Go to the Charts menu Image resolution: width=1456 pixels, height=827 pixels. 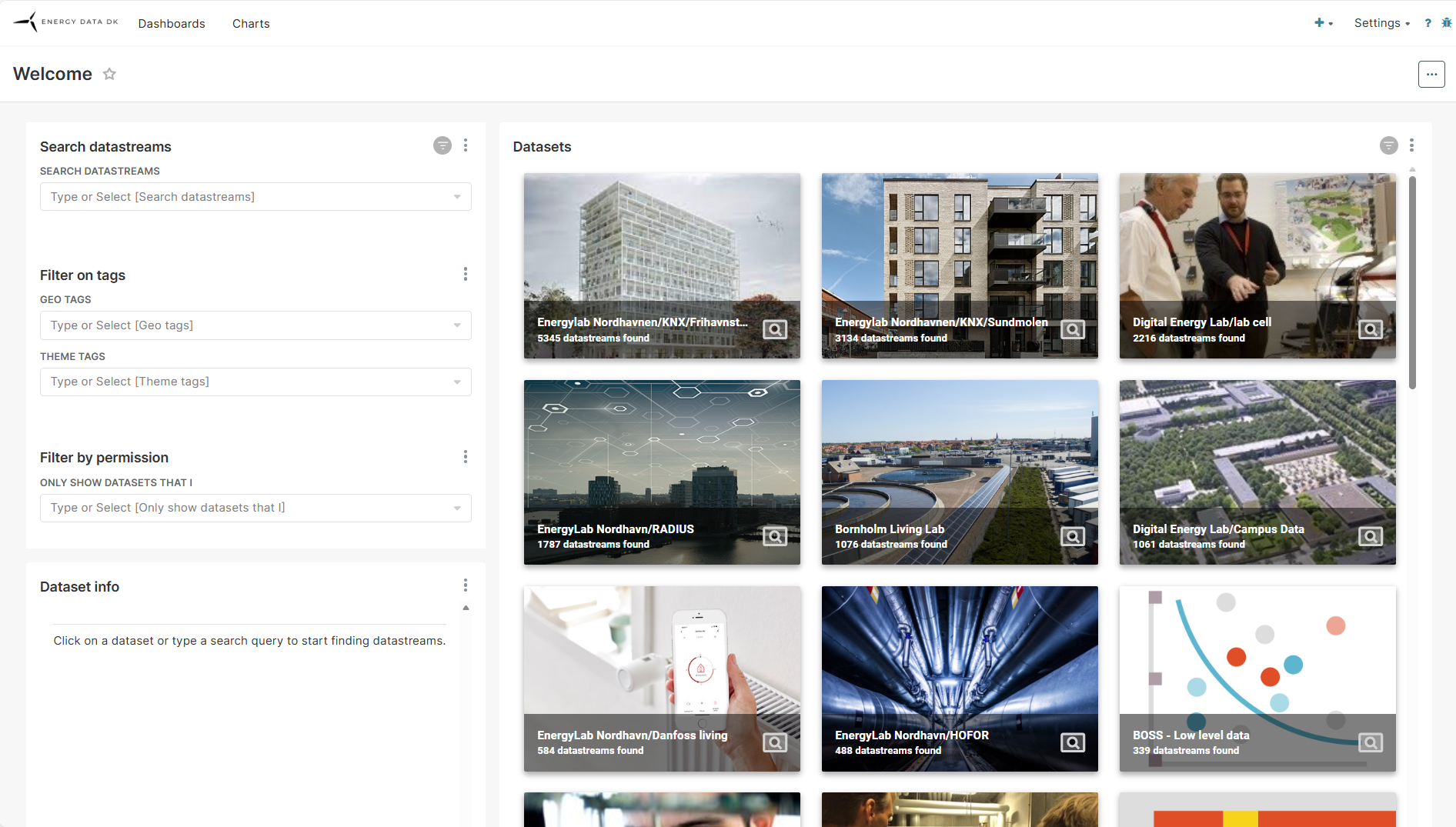(251, 24)
